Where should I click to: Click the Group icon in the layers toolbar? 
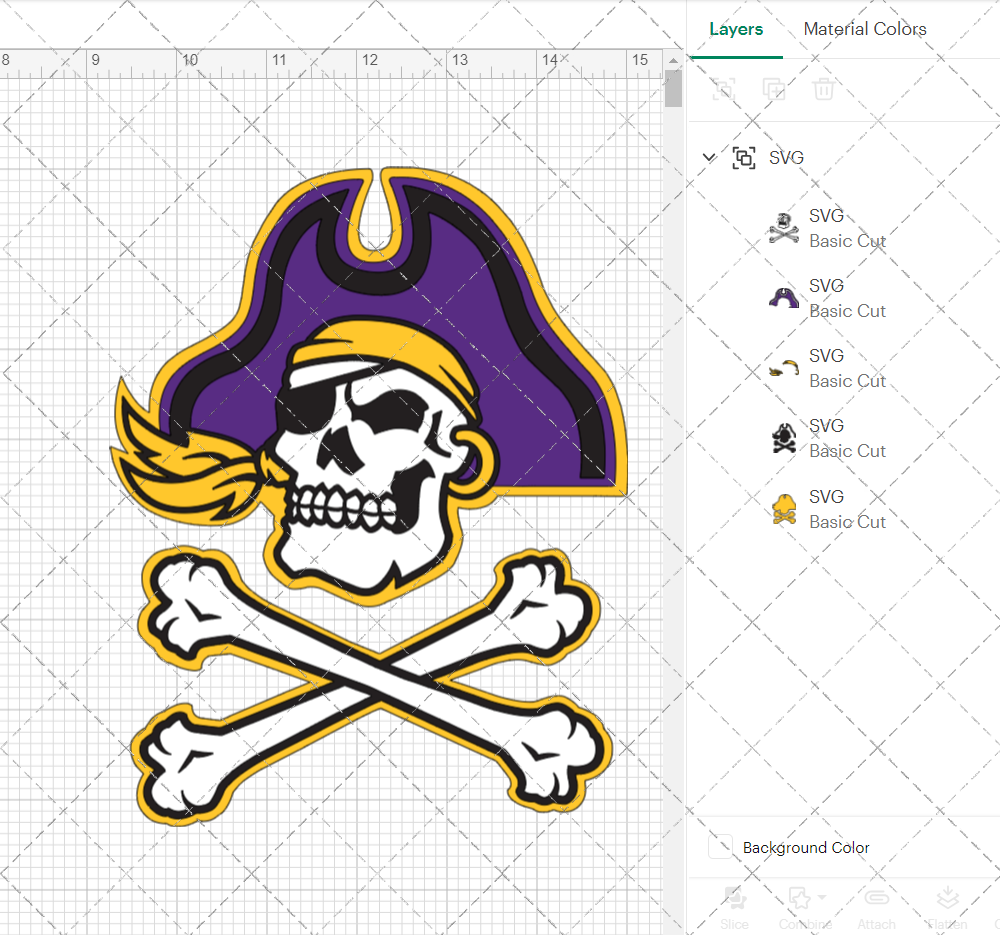[724, 89]
